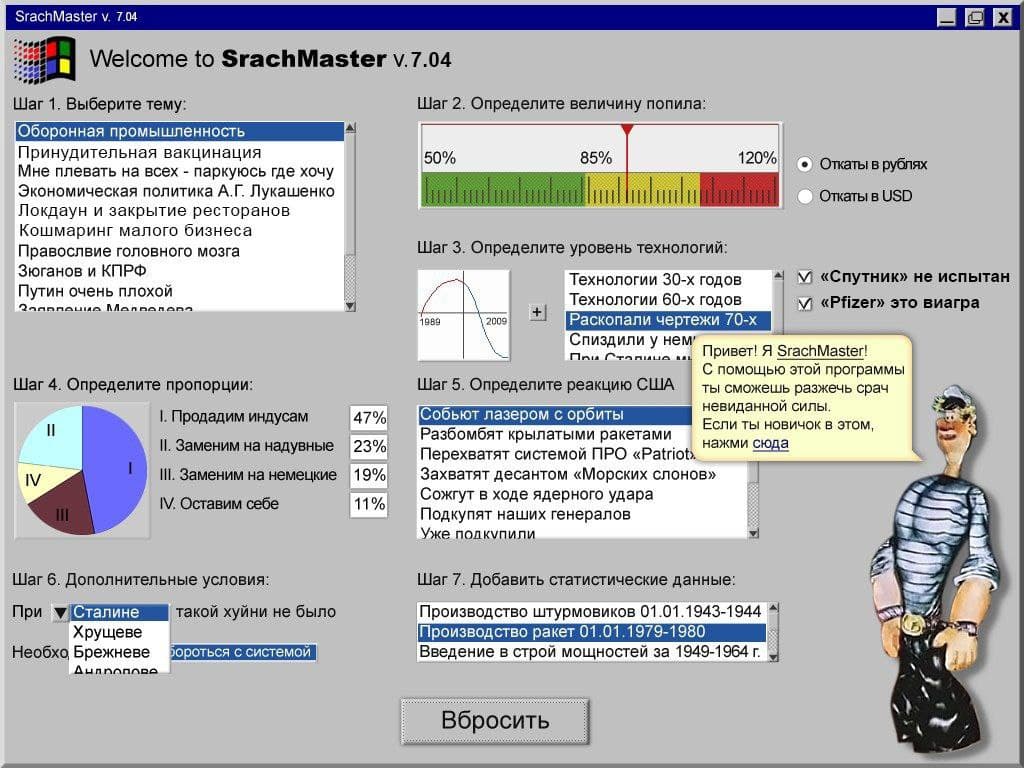
Task: Click the plus button beside the graph
Action: (537, 312)
